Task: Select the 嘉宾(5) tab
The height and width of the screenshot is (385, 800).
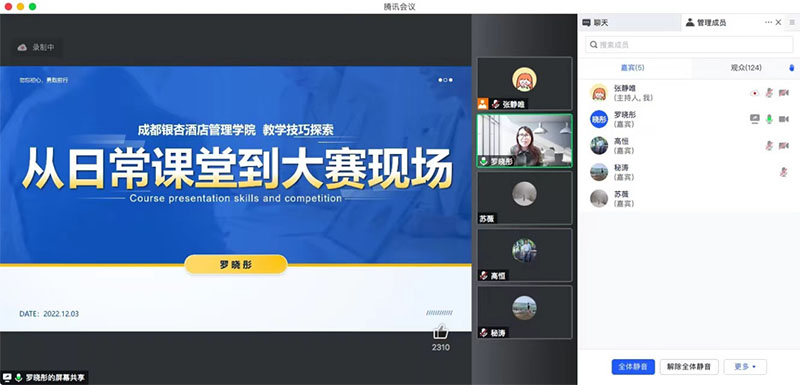Action: click(633, 68)
